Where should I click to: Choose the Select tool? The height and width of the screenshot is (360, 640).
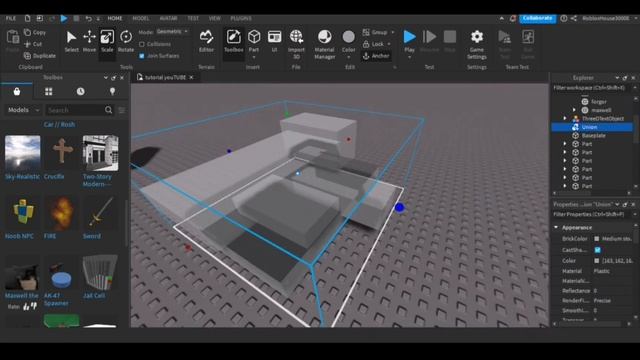(x=71, y=41)
